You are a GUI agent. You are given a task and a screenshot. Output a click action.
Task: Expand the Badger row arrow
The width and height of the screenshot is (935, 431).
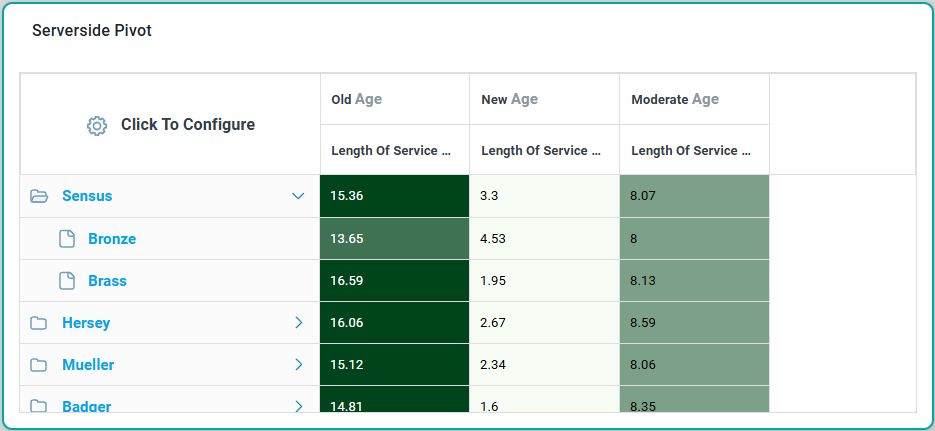pos(298,406)
